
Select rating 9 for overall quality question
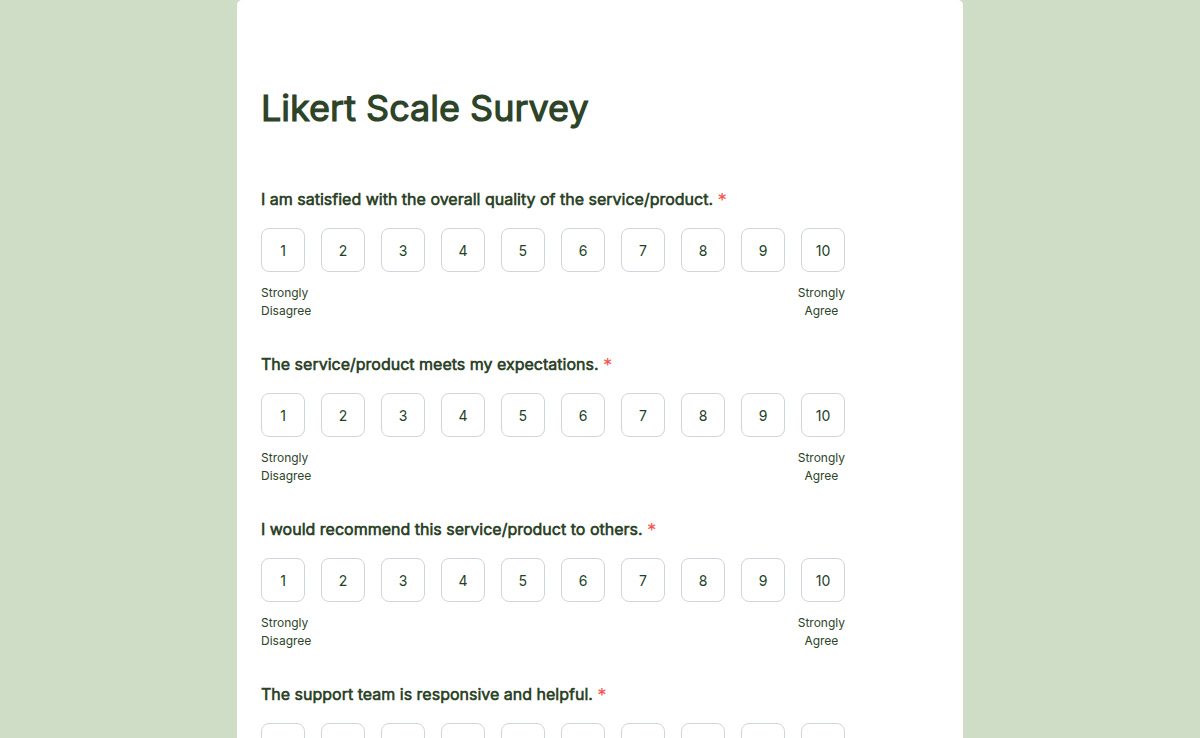tap(762, 250)
